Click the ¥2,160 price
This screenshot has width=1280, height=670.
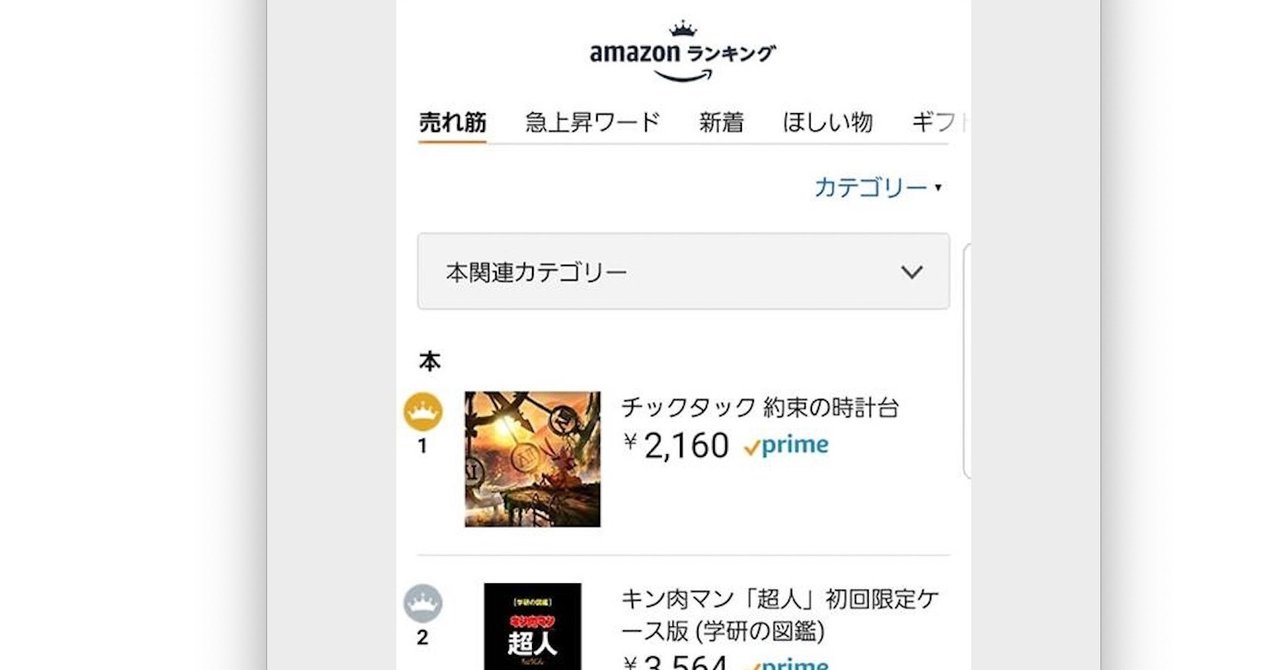677,446
